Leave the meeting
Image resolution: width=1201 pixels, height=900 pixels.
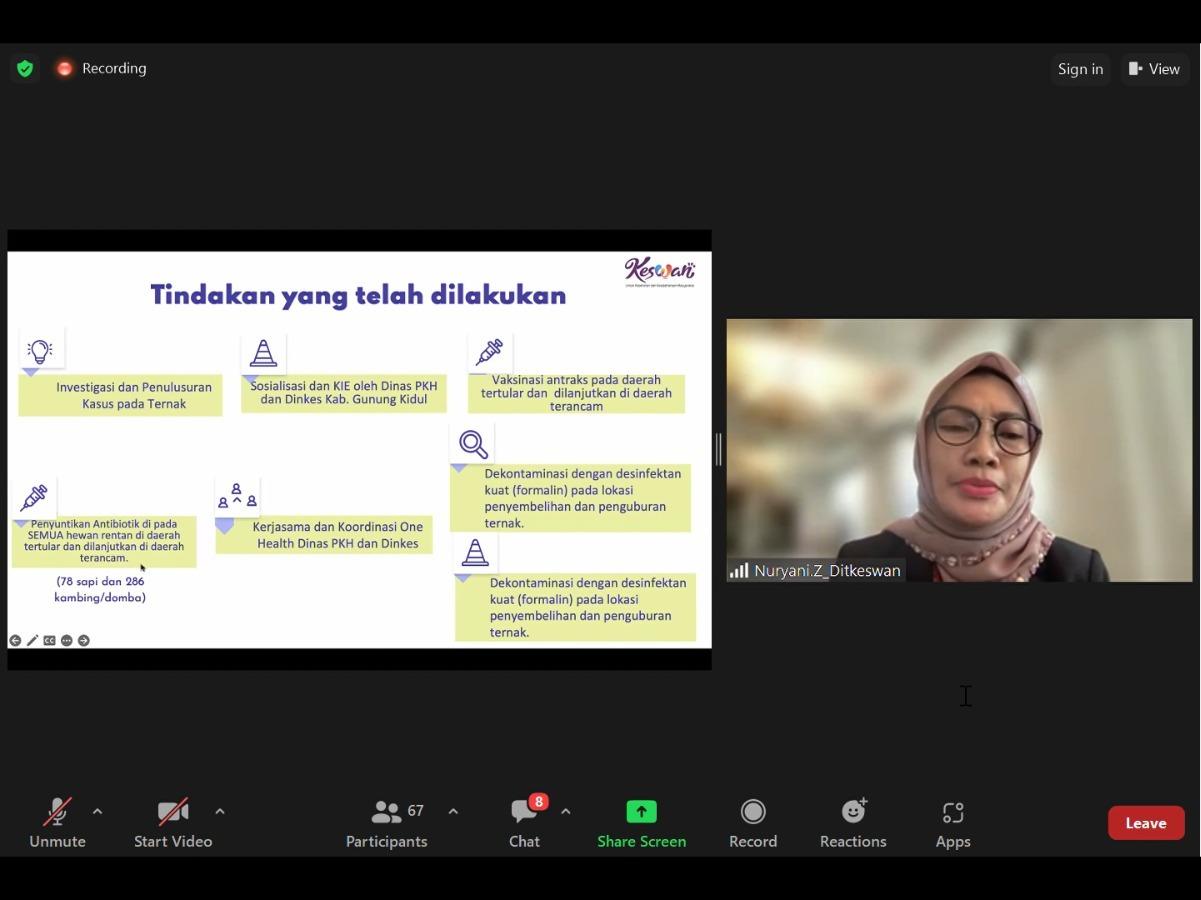click(1145, 823)
